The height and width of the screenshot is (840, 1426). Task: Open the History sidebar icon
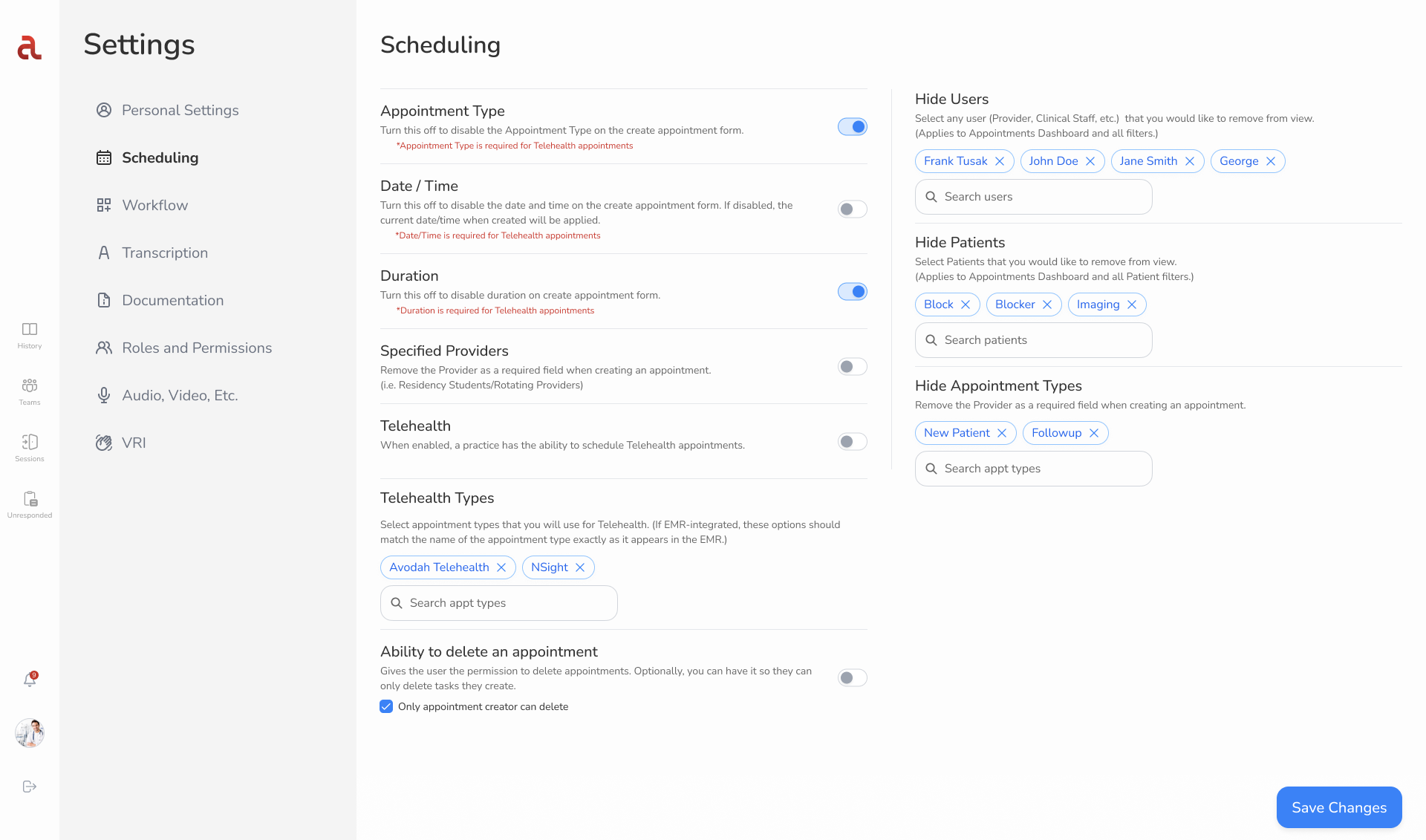tap(30, 336)
